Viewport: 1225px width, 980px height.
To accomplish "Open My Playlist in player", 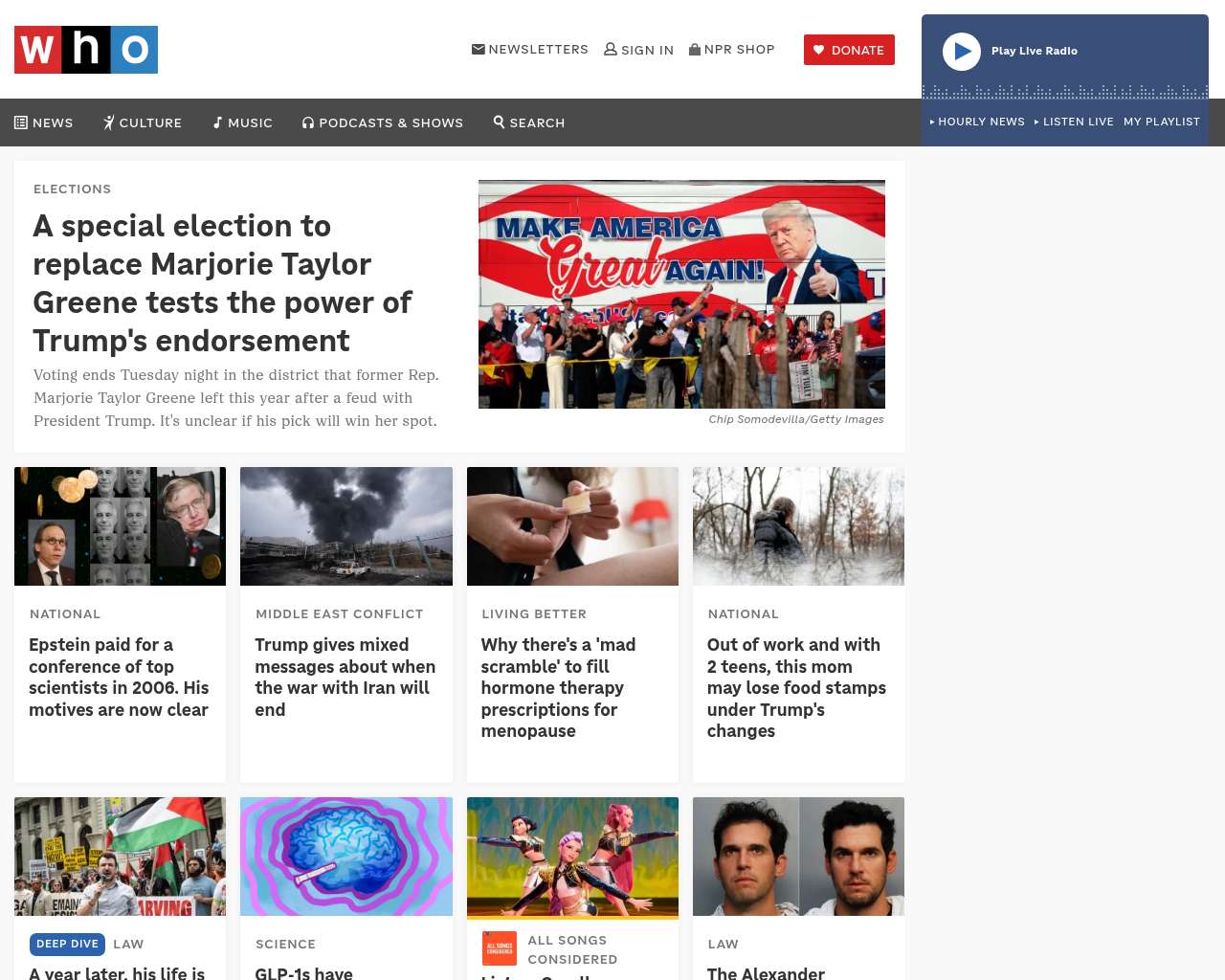I will [1162, 122].
